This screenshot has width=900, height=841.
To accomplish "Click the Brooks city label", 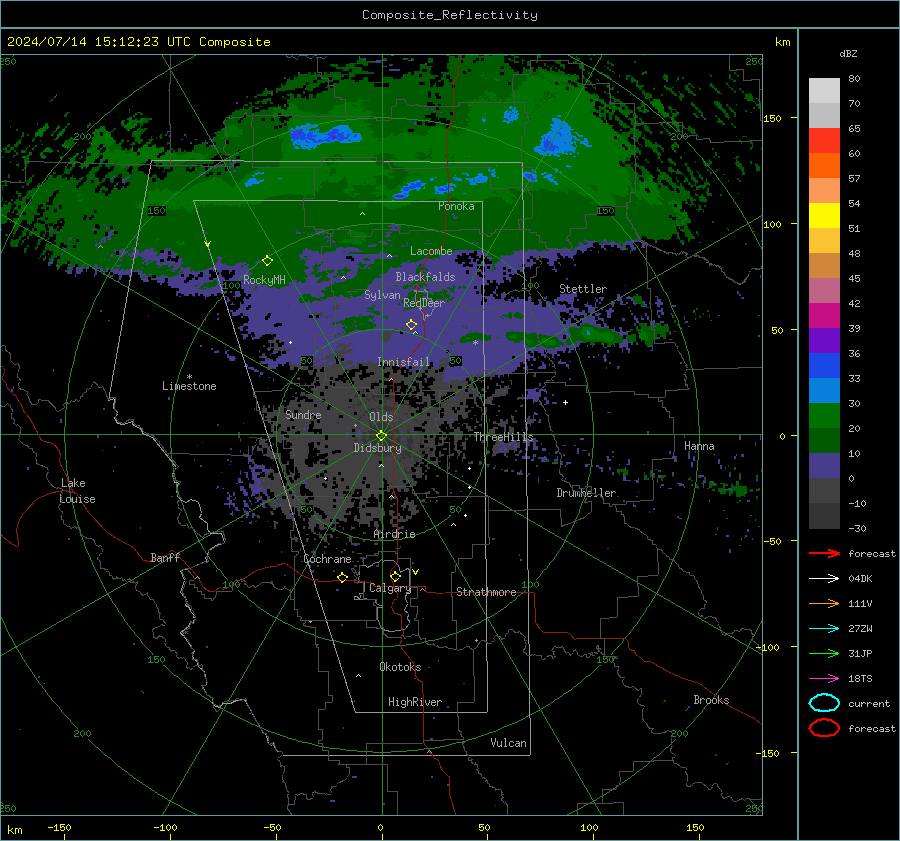I will click(x=711, y=700).
